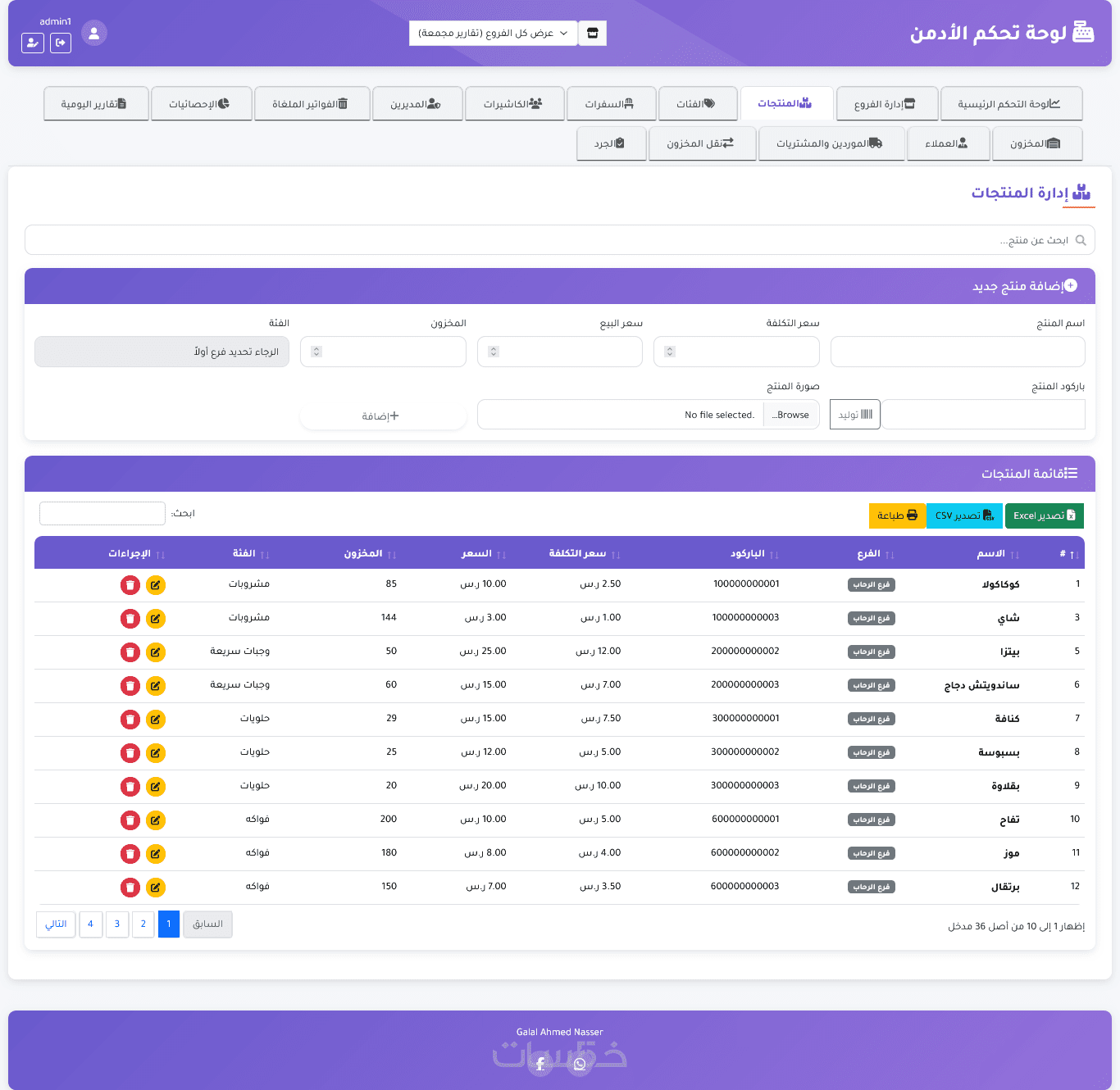Click the edit icon for كوكاكولا row
Screen dimensions: 1120x1090
(x=156, y=585)
